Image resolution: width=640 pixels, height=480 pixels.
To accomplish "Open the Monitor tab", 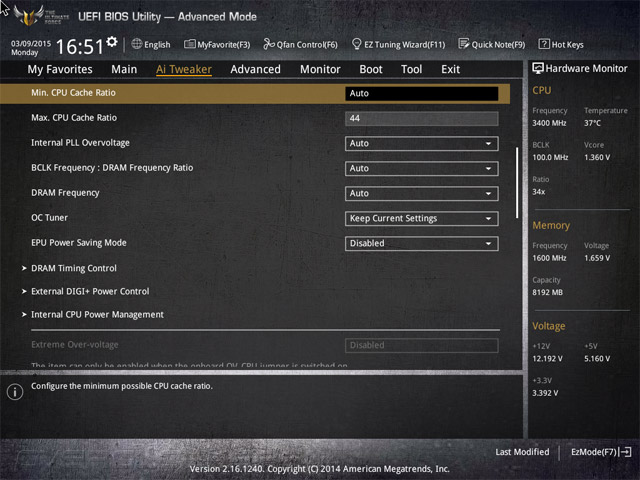I will click(x=320, y=69).
